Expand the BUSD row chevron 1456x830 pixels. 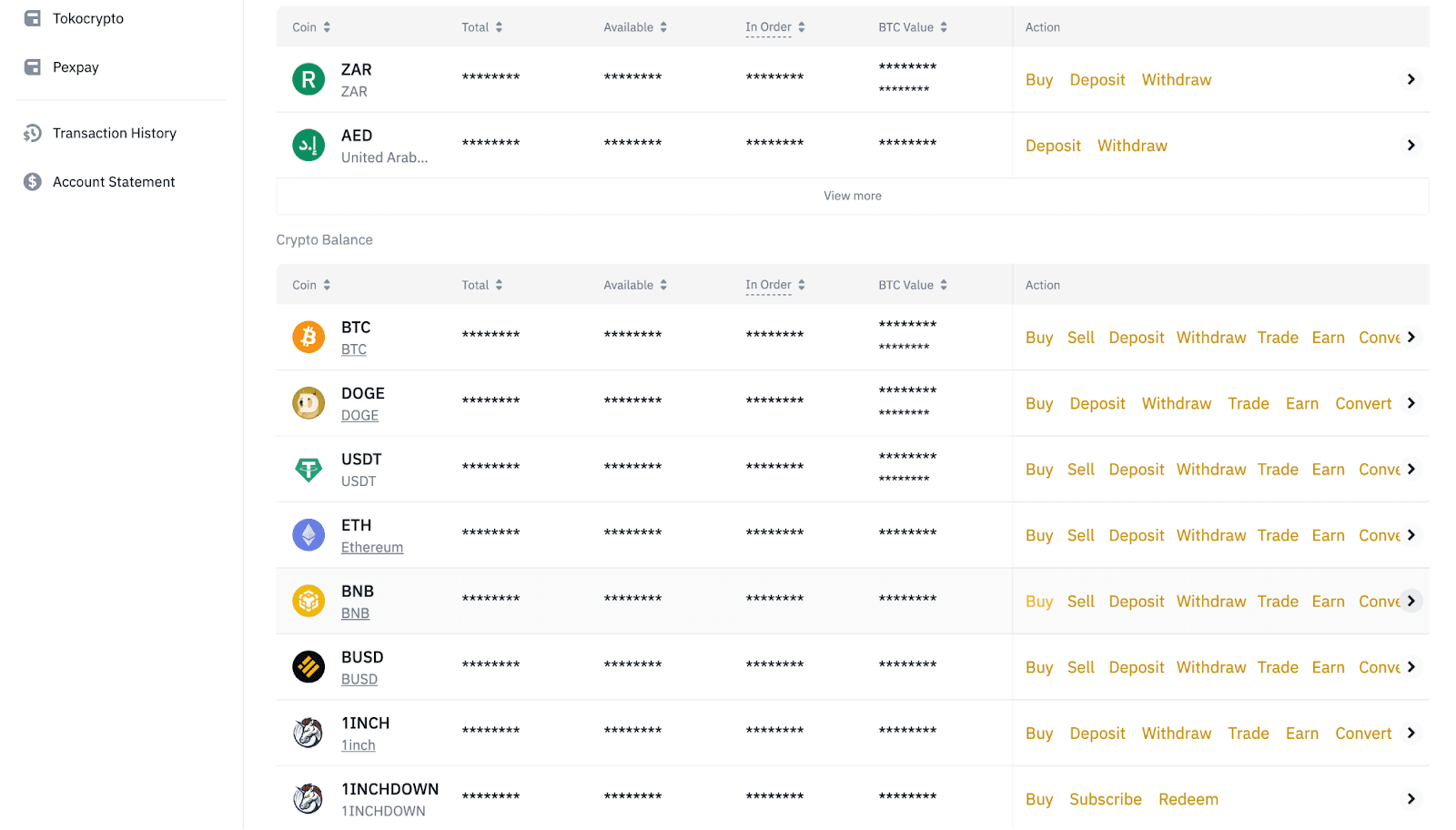point(1410,667)
